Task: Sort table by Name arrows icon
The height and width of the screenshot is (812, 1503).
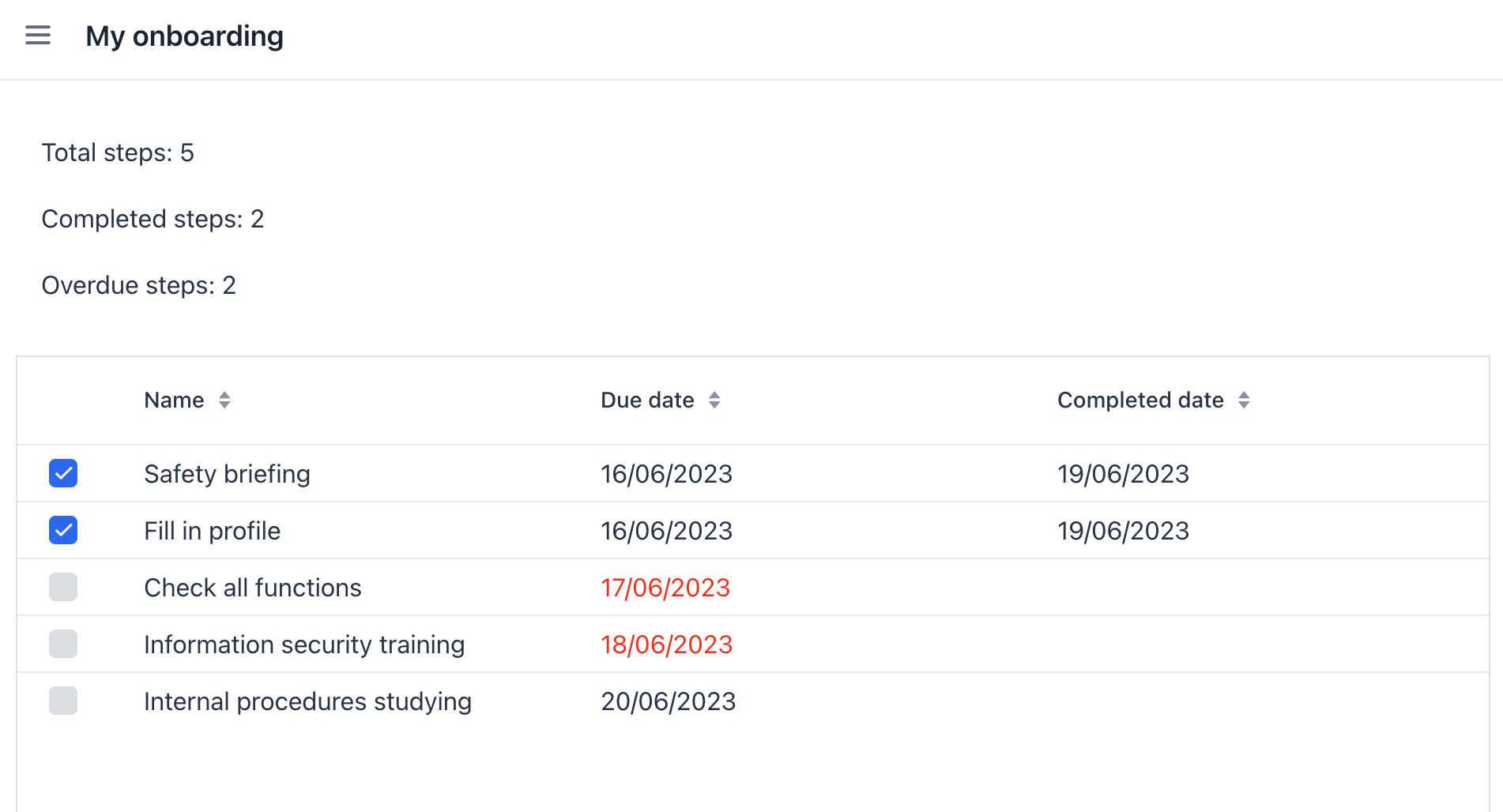Action: point(224,400)
